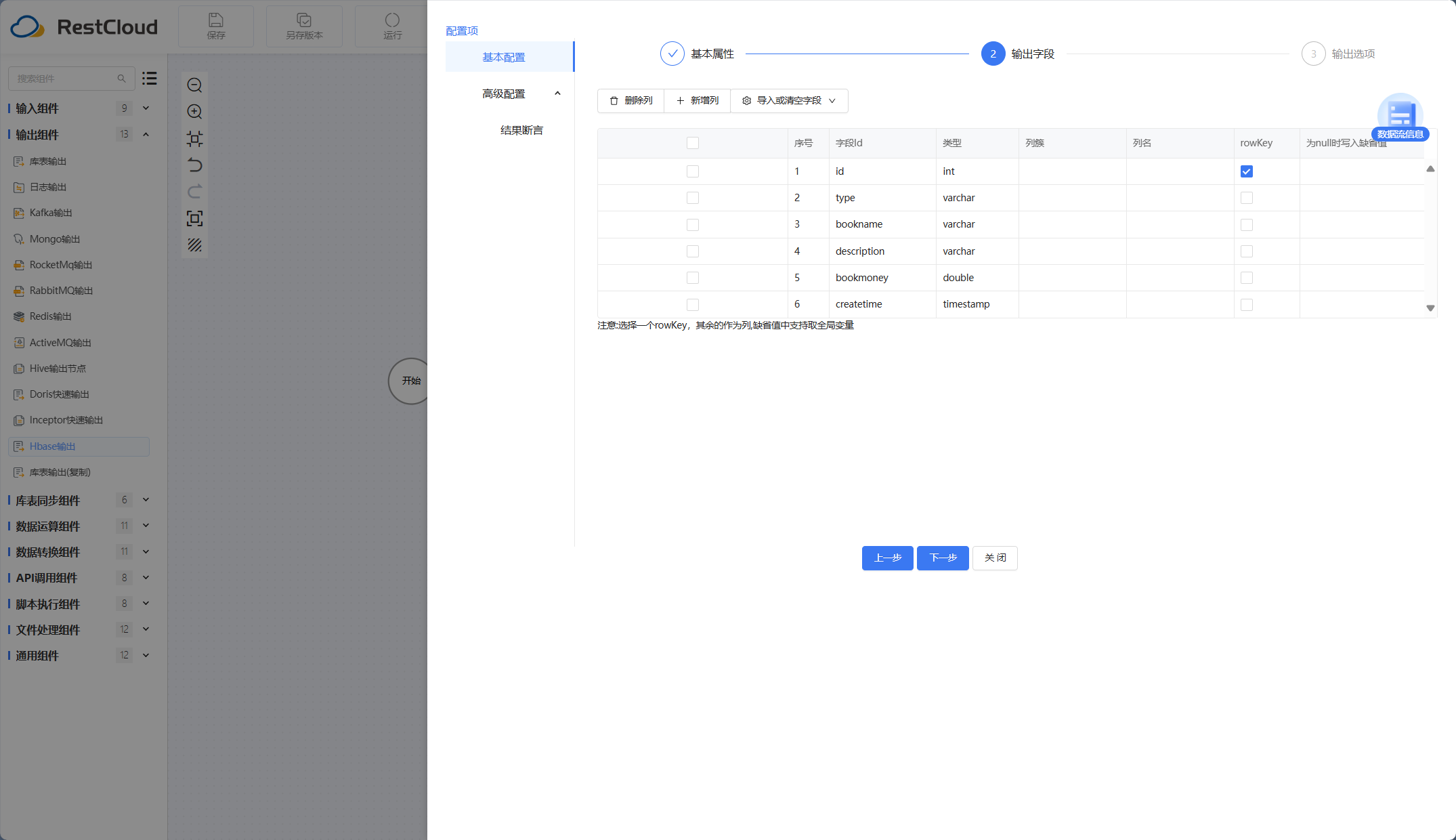Enable rowKey for the type field

point(1247,198)
